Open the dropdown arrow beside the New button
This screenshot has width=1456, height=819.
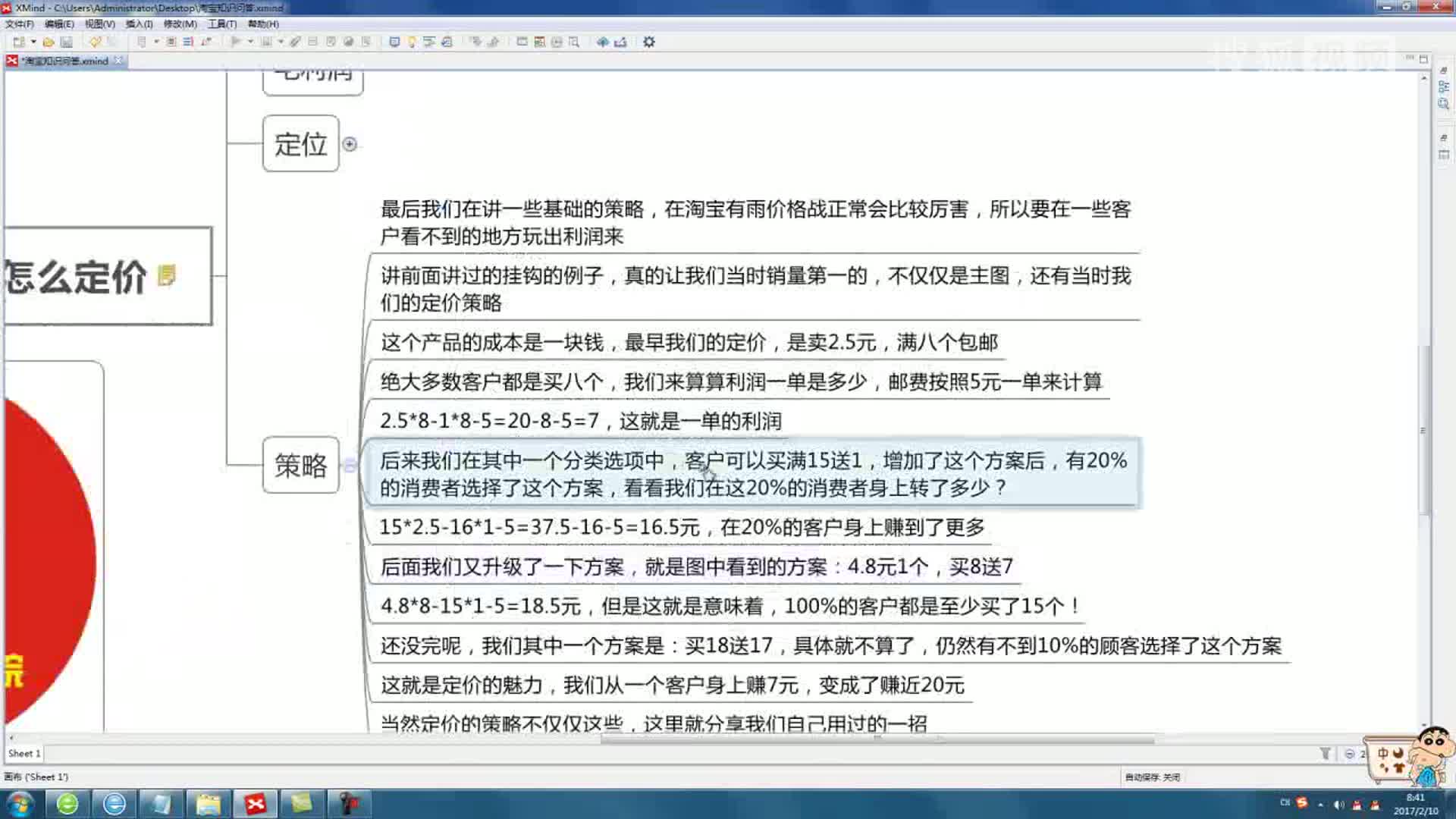[x=33, y=42]
